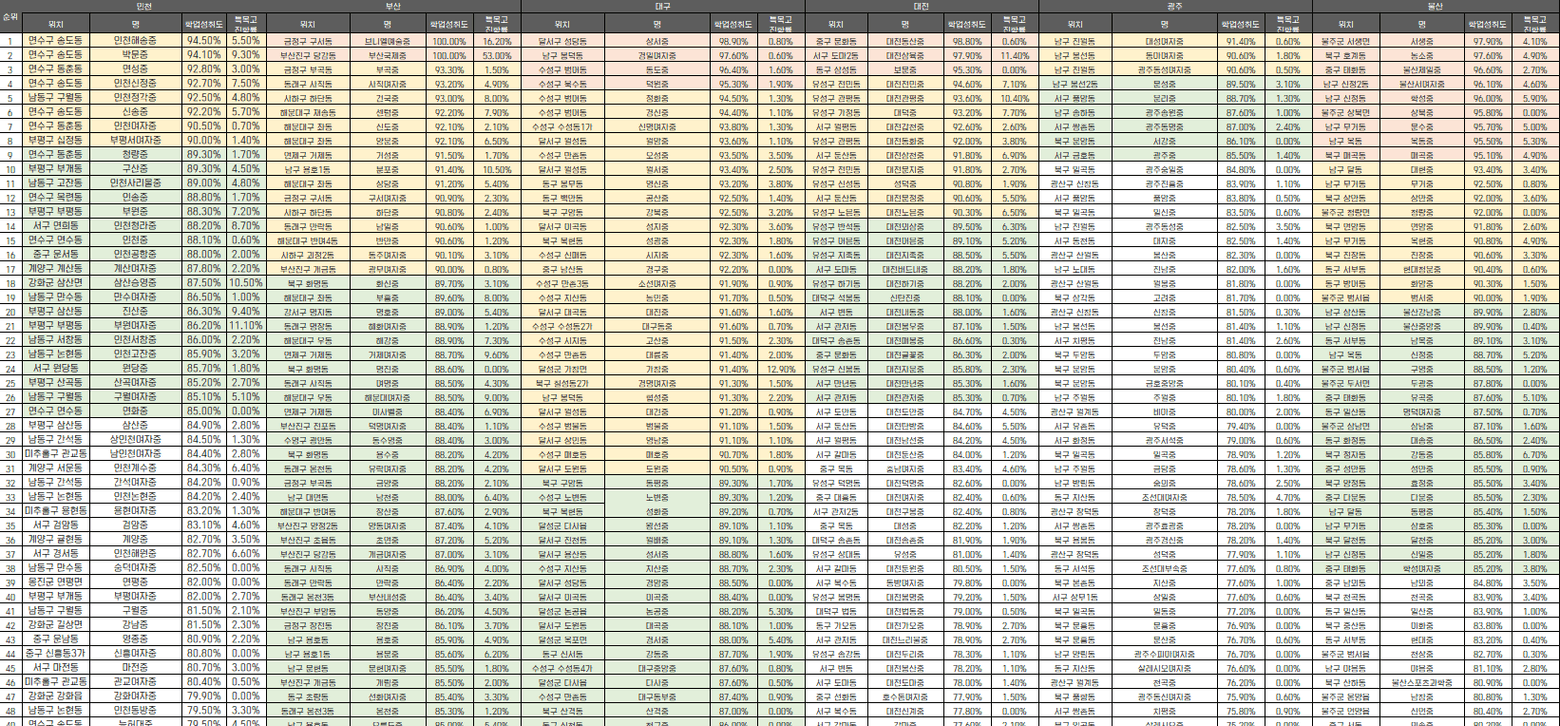
Task: Click the 명 header under 부산
Action: click(x=386, y=23)
